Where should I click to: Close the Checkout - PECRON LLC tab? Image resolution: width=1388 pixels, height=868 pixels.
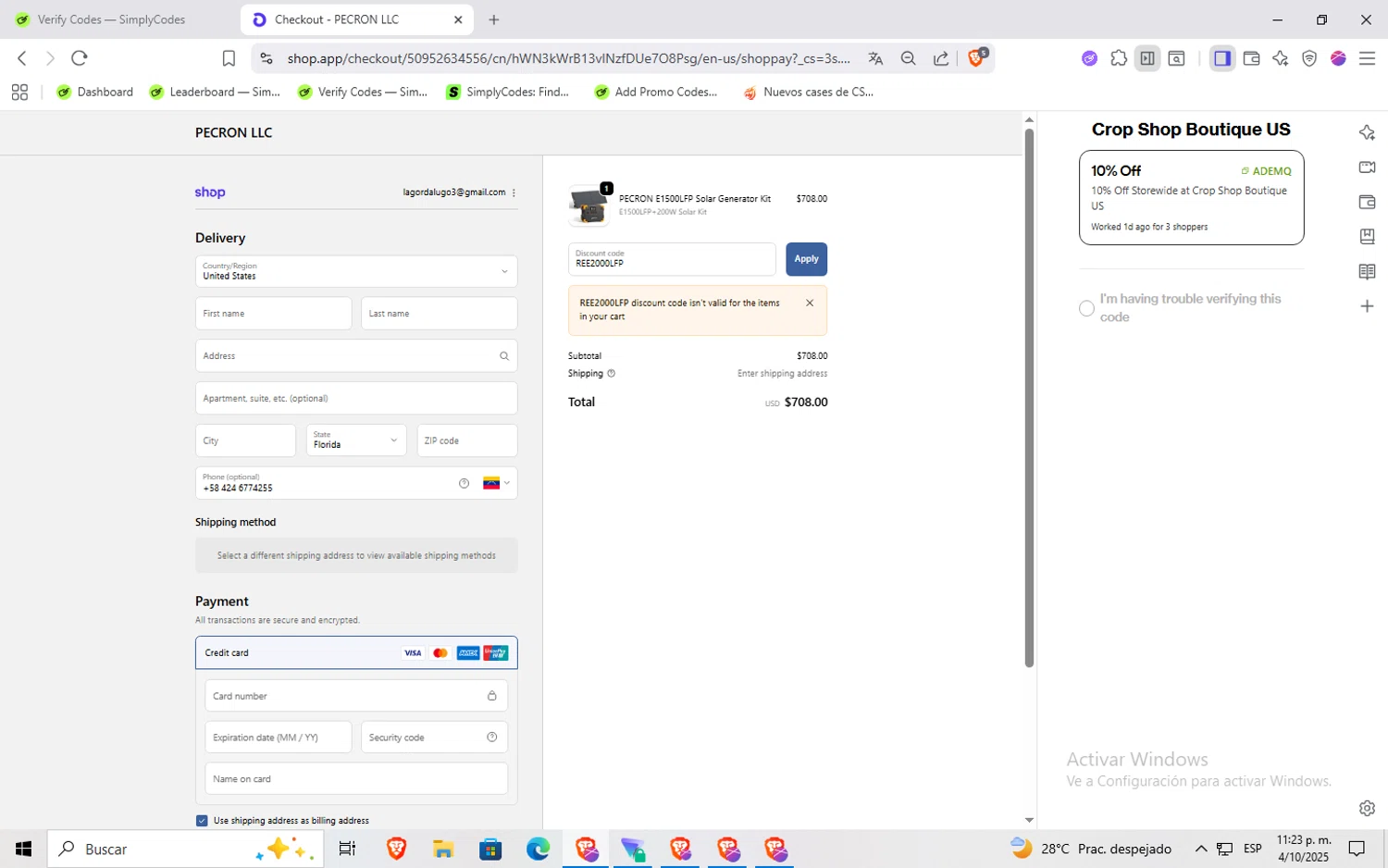458,19
